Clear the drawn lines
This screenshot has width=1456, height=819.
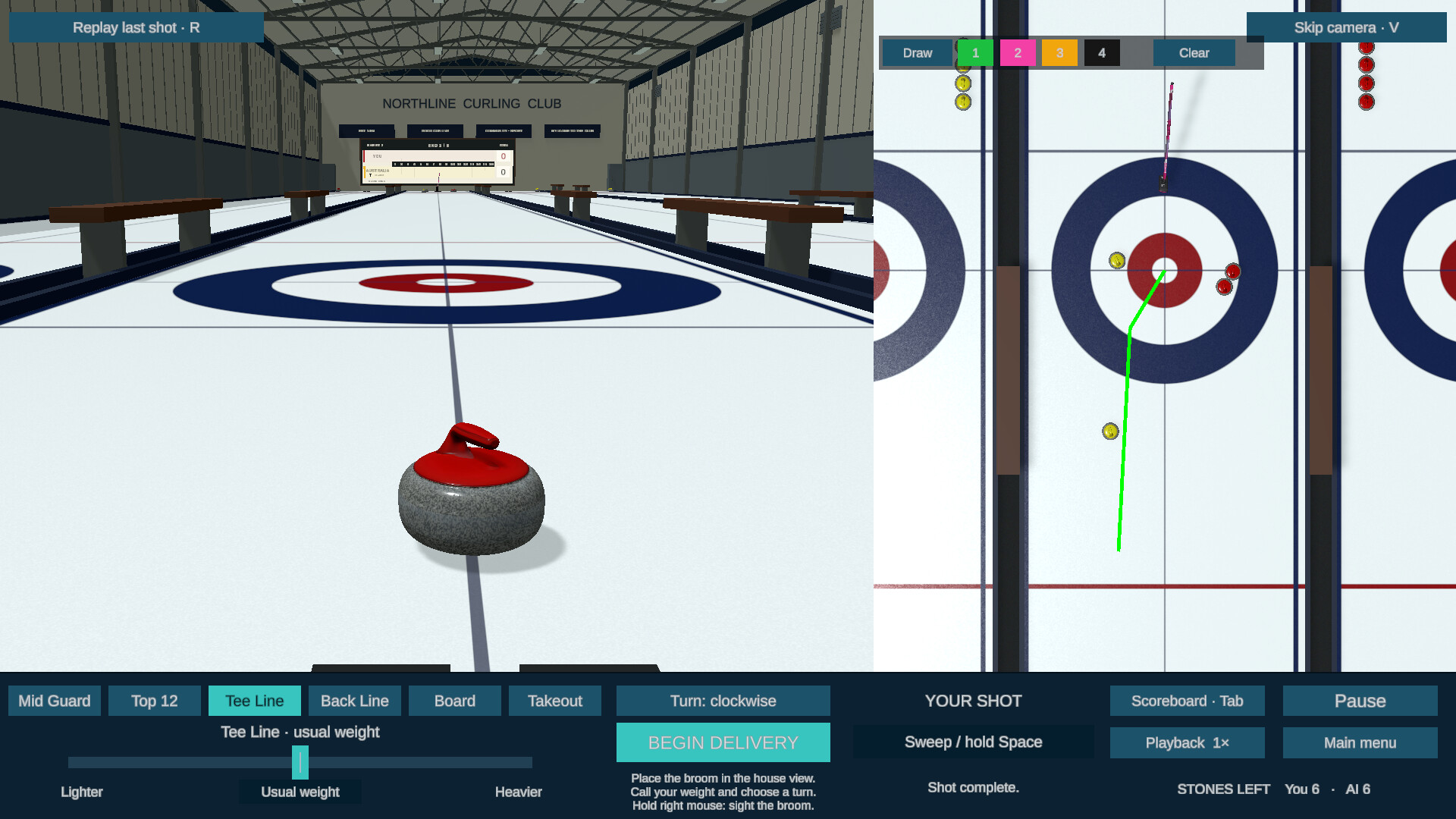coord(1194,53)
